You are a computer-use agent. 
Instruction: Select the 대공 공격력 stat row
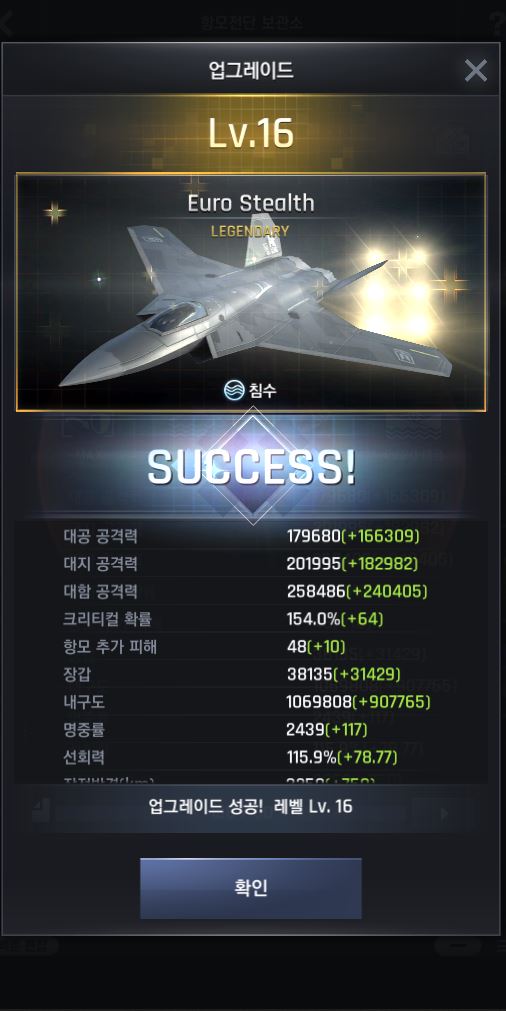251,536
